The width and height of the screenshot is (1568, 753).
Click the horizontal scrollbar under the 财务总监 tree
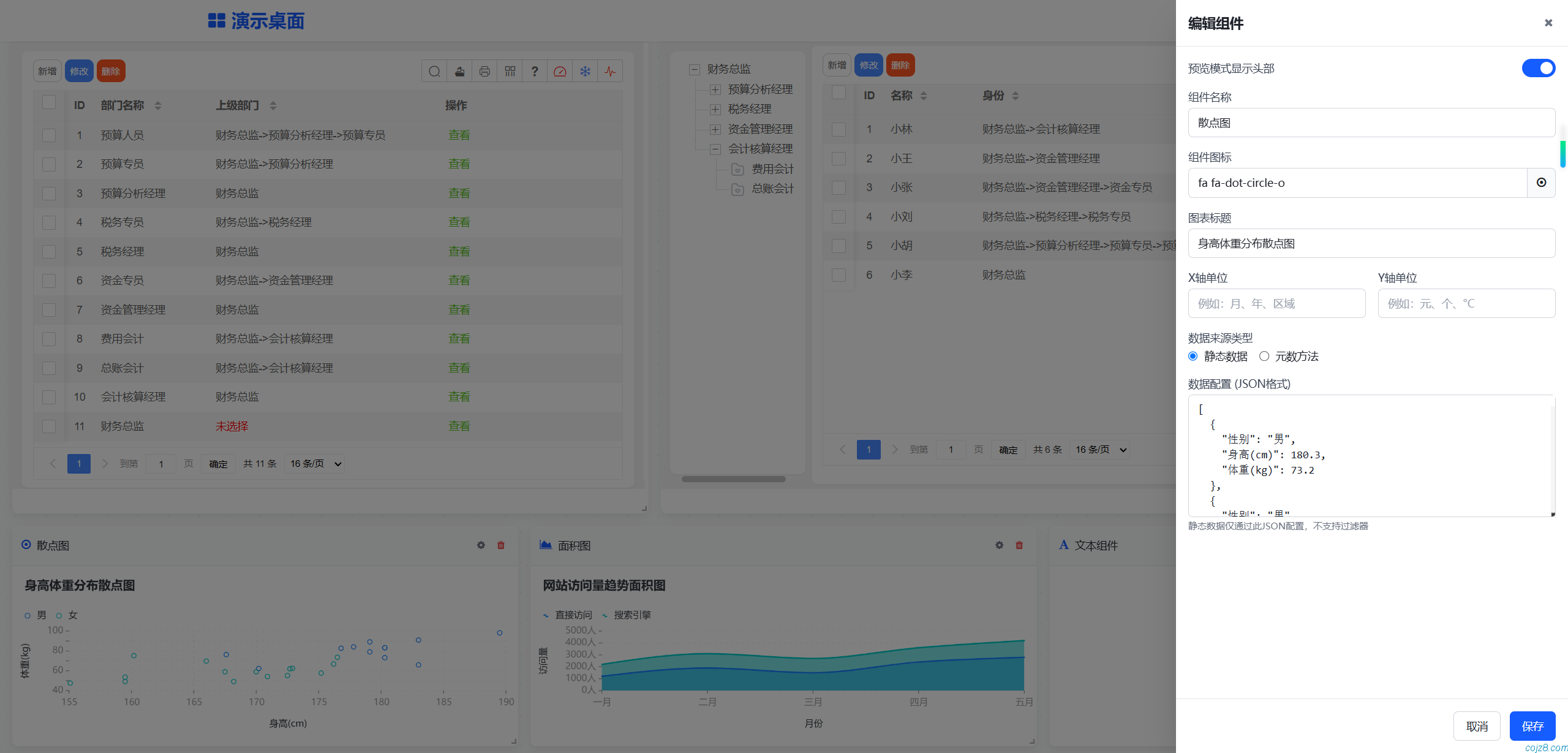[x=733, y=479]
